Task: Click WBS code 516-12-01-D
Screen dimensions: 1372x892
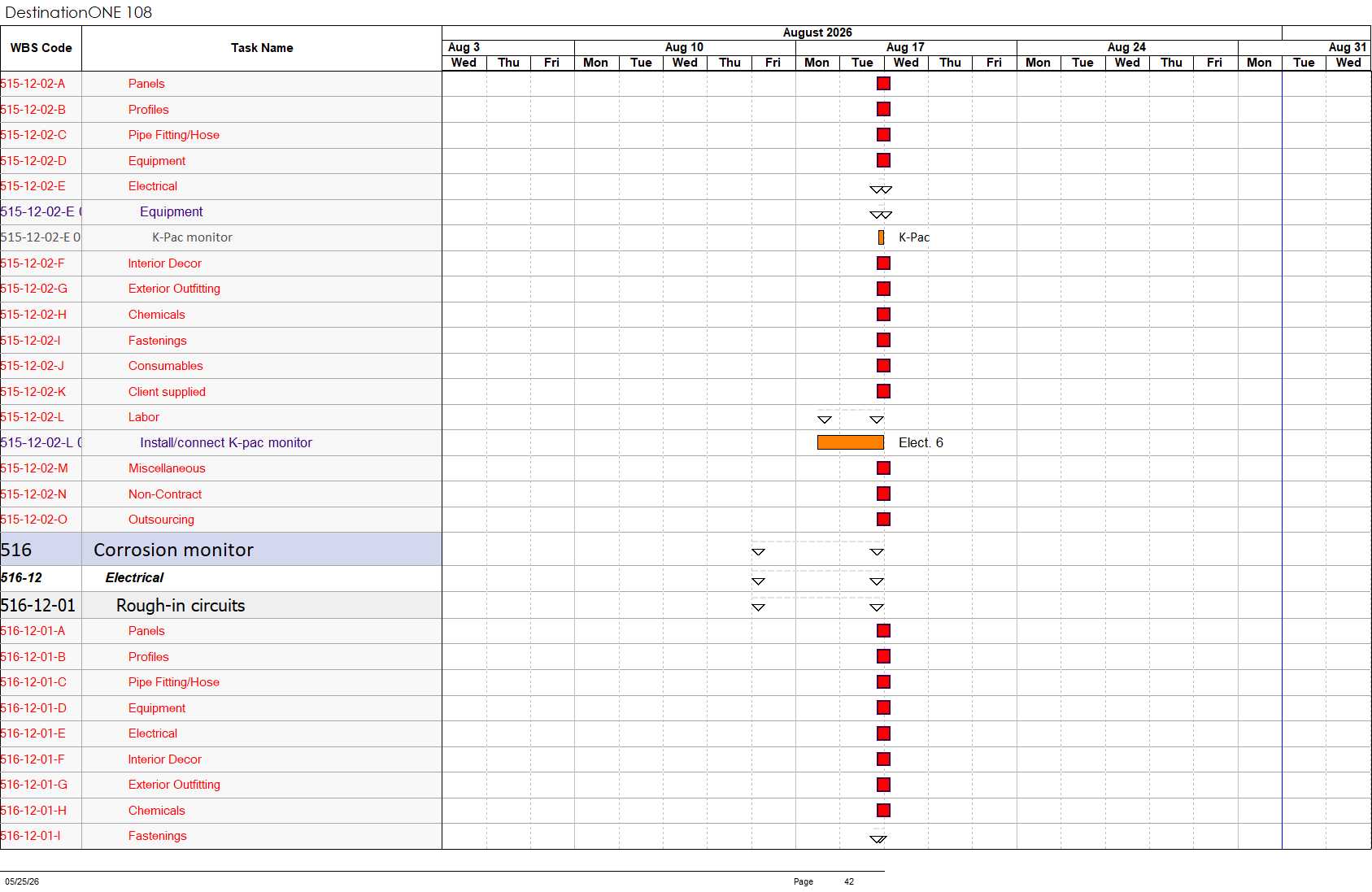Action: [x=33, y=708]
